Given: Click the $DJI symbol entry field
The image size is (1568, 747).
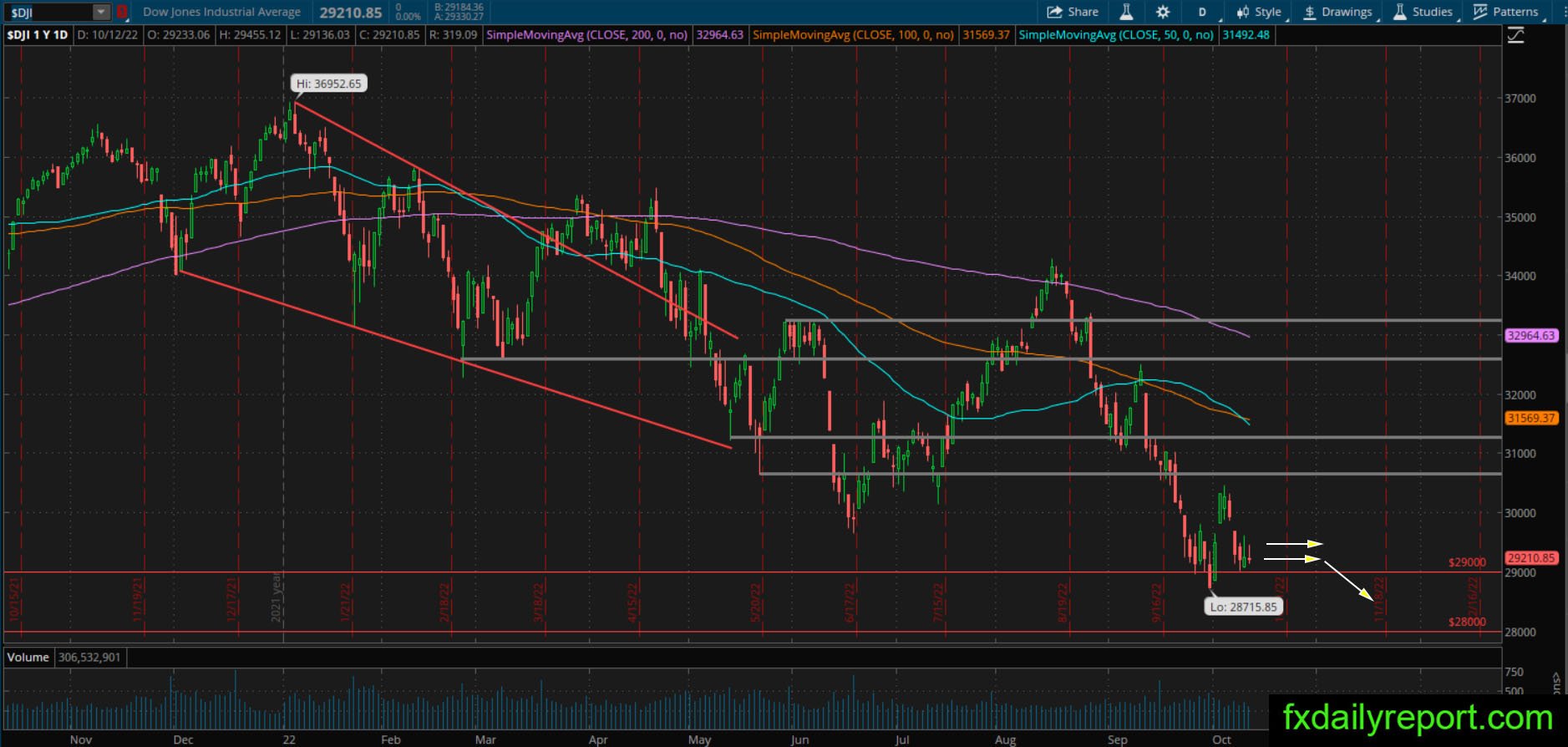Looking at the screenshot, I should pos(48,13).
